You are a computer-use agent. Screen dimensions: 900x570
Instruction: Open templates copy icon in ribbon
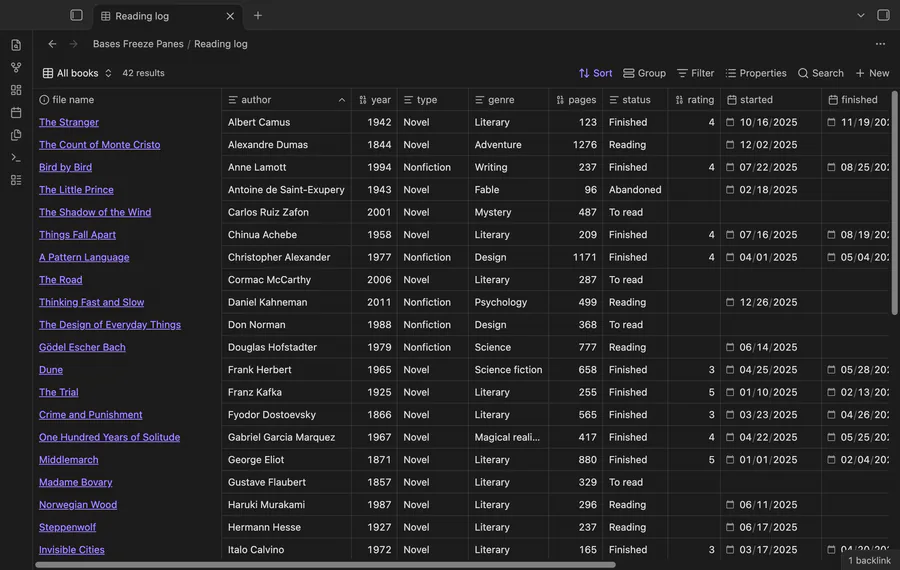click(16, 135)
